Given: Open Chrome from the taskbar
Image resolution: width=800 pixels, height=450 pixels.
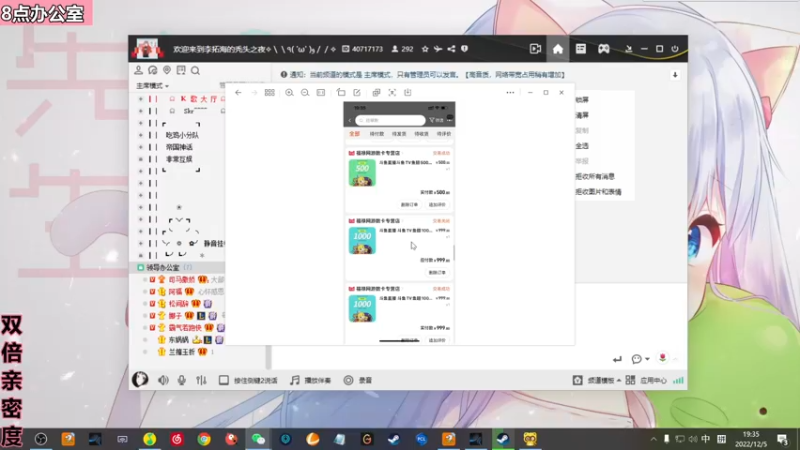Looking at the screenshot, I should 204,439.
